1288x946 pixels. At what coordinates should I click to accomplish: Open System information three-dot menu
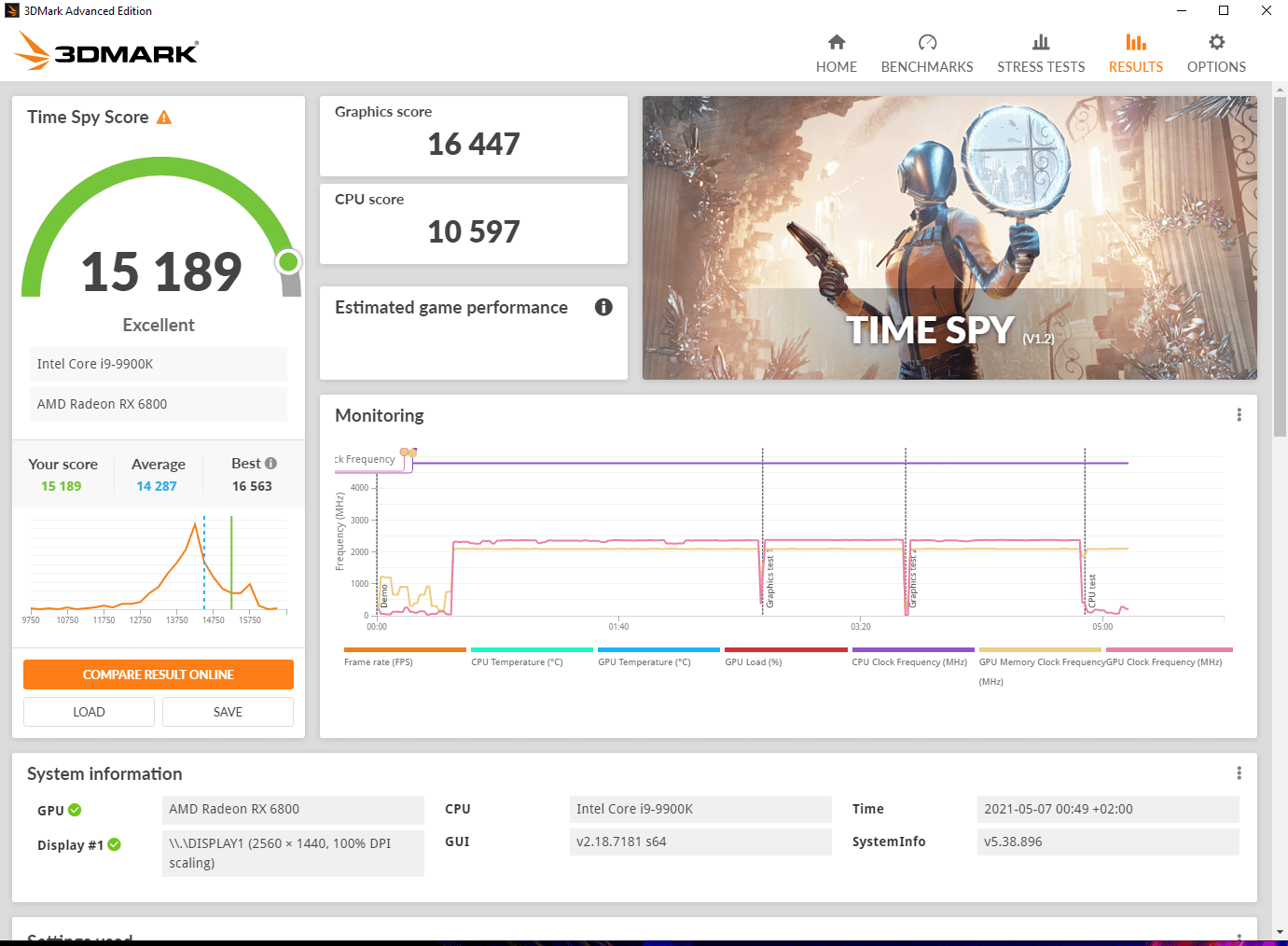pos(1239,773)
